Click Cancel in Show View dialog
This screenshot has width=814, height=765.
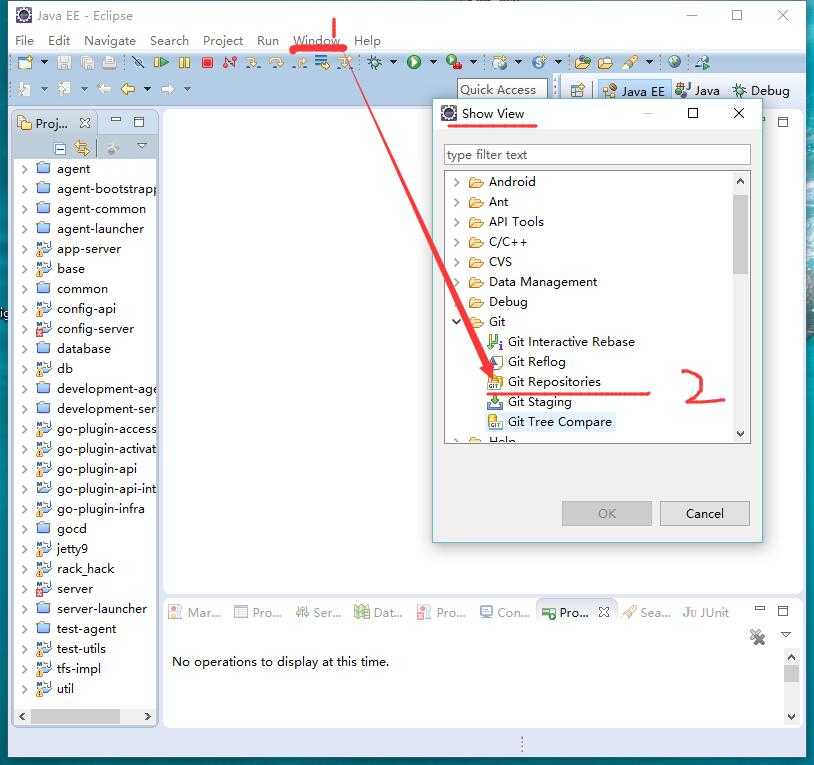pos(704,514)
